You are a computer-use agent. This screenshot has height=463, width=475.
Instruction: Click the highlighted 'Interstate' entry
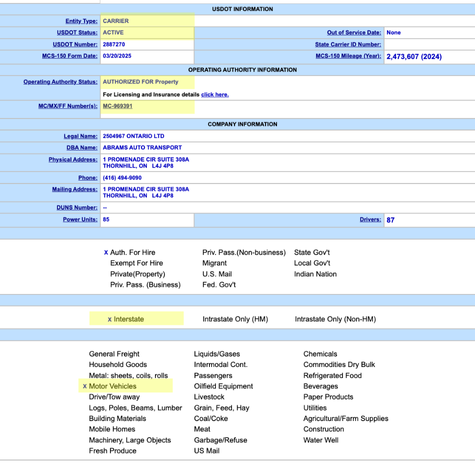pos(129,319)
